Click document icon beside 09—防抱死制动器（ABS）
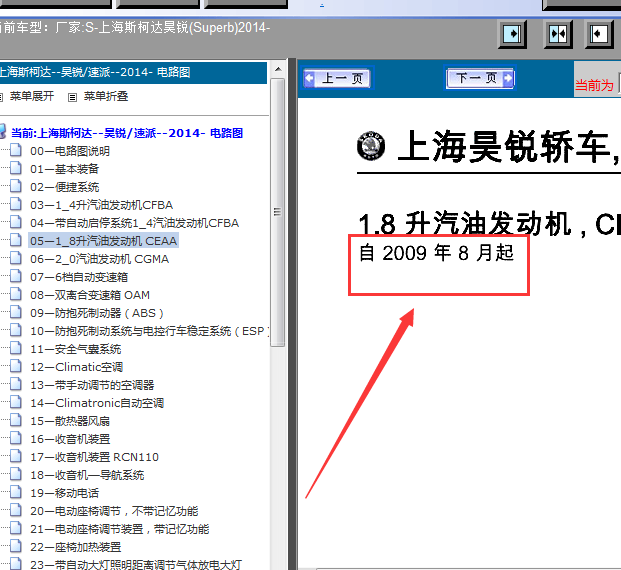The width and height of the screenshot is (621, 570). [16, 313]
